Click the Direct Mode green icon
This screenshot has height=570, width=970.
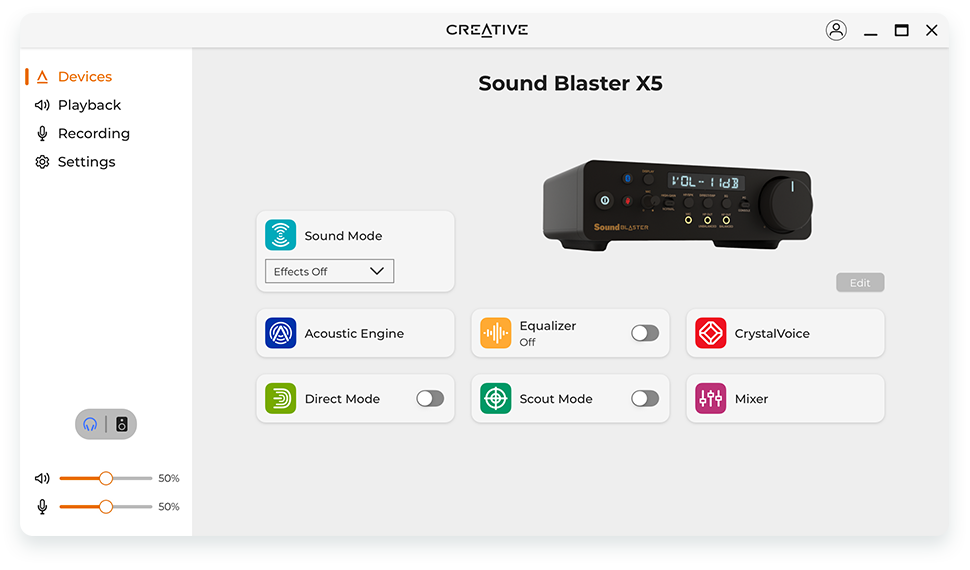(x=281, y=399)
